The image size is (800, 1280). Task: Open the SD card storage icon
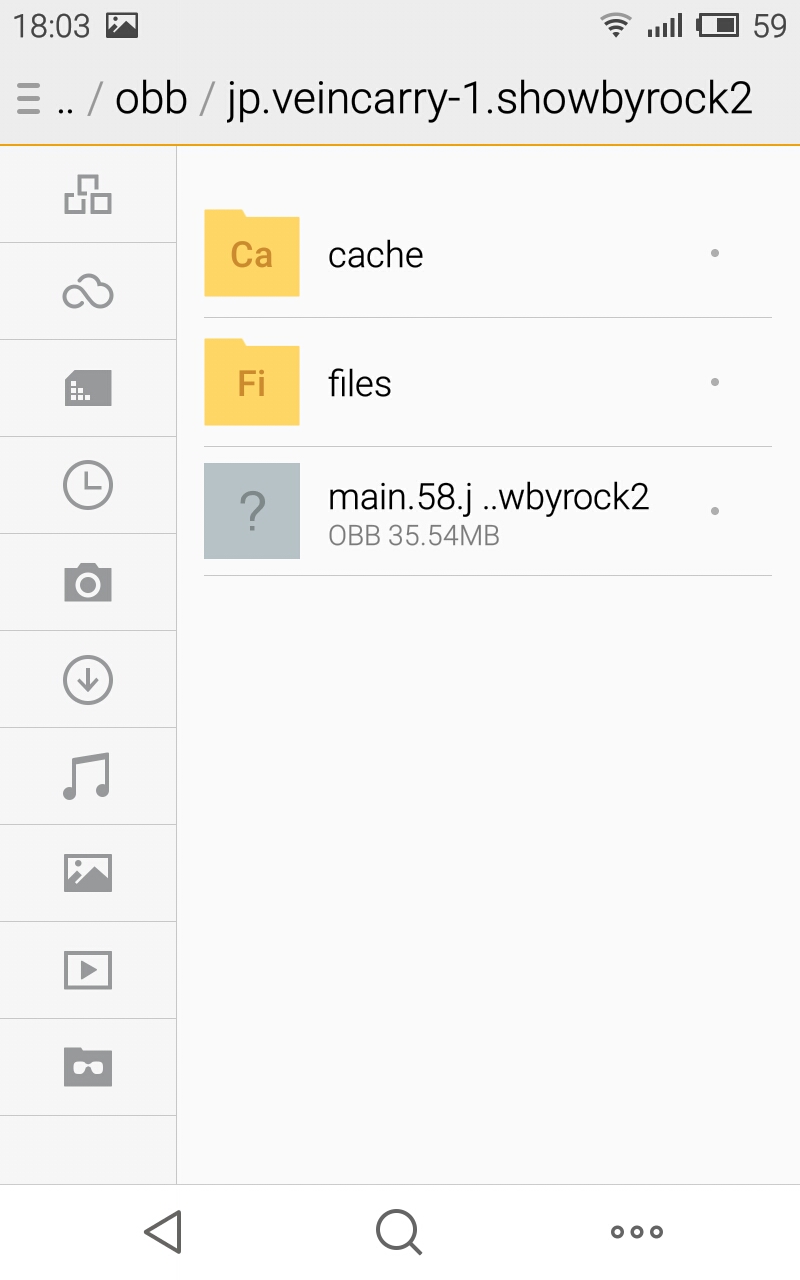pos(88,388)
